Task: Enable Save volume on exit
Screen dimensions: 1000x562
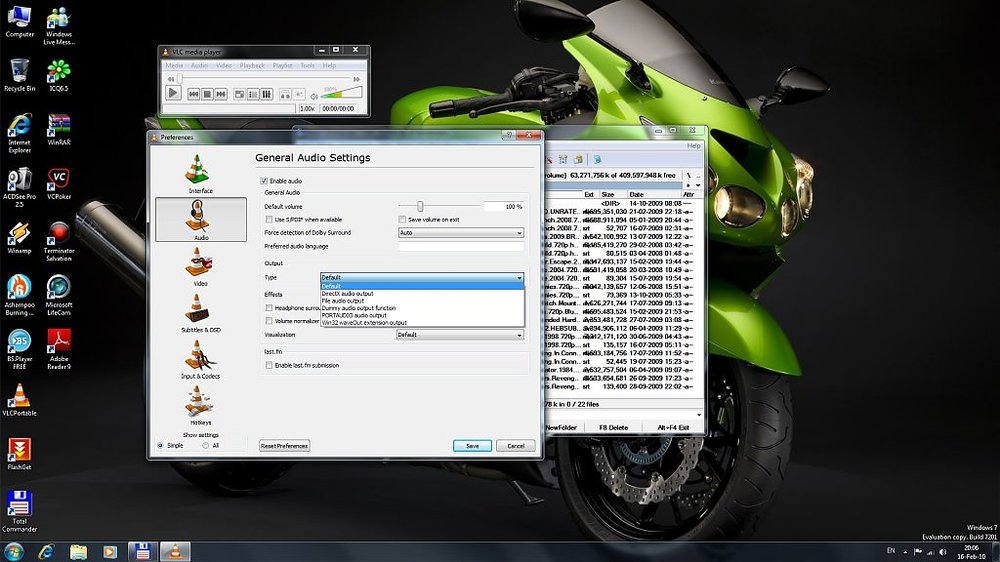Action: [402, 219]
